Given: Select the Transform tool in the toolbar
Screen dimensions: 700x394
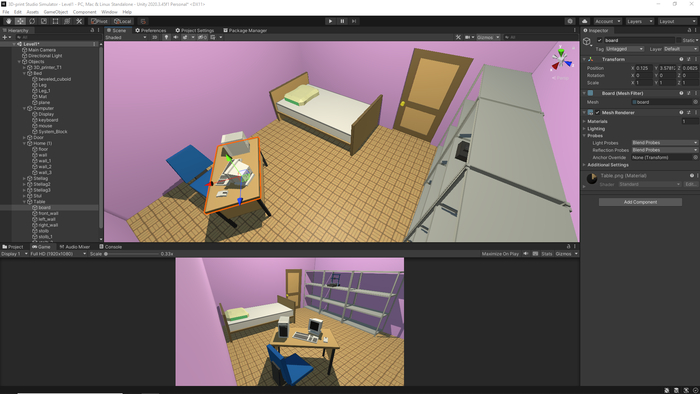Looking at the screenshot, I should (67, 21).
